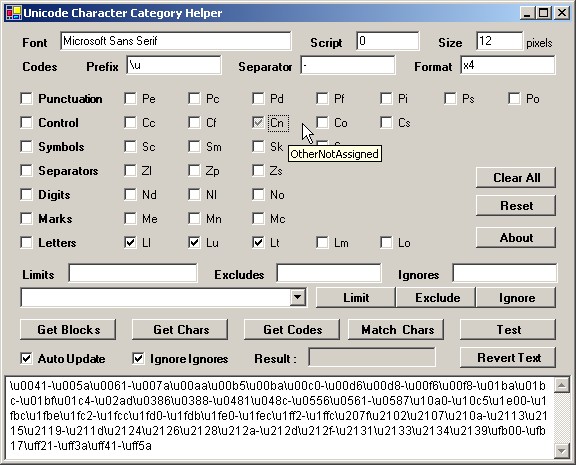Open the About dialog button
Viewport: 576px width, 465px height.
516,238
